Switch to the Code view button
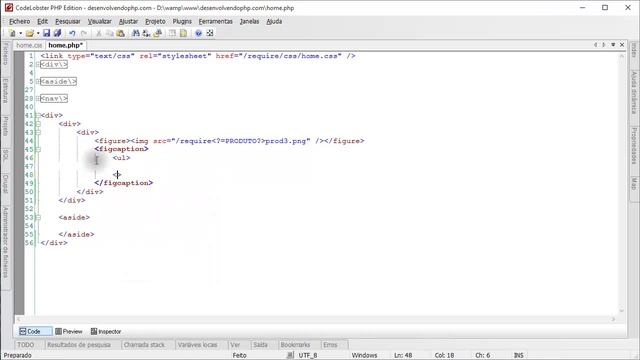Screen dimensions: 640x360 pos(35,331)
